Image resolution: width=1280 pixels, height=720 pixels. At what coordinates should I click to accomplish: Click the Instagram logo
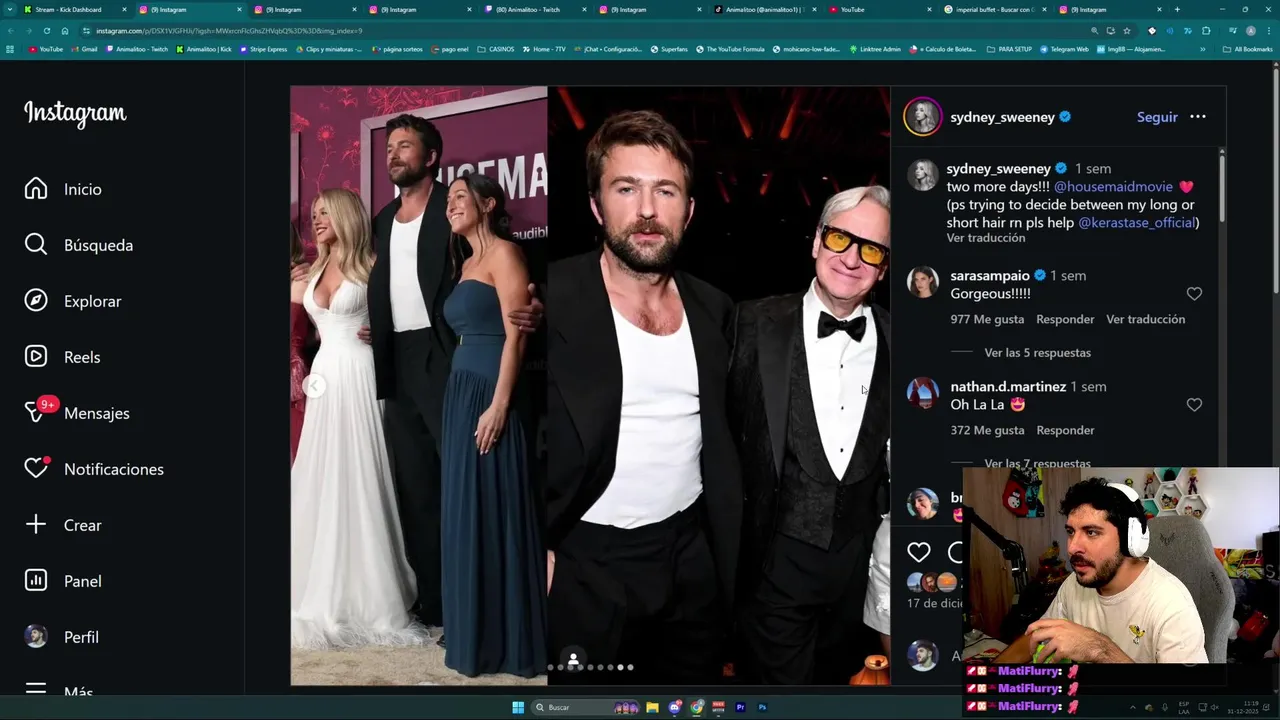point(75,114)
